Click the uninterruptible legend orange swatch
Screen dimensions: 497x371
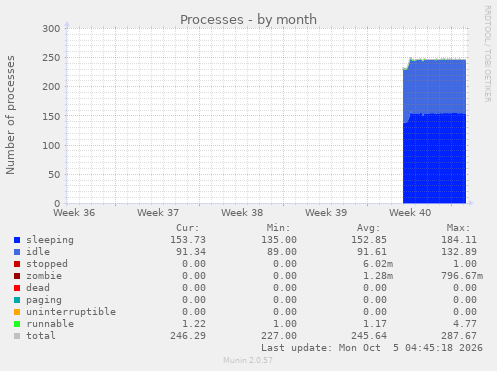click(x=17, y=312)
